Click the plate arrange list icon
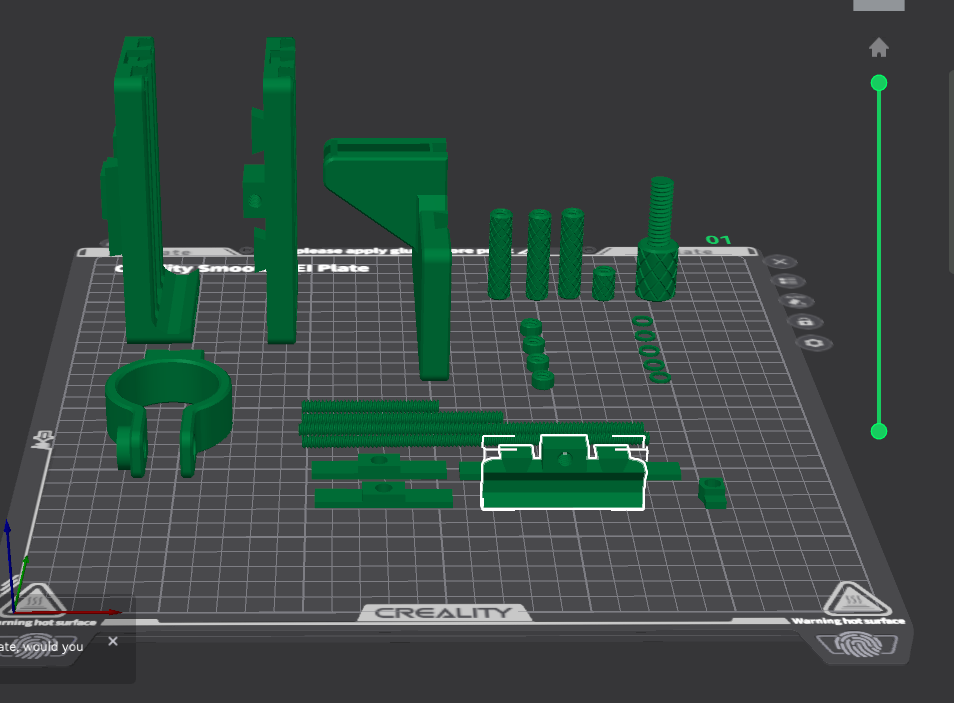The image size is (954, 703). coord(789,281)
